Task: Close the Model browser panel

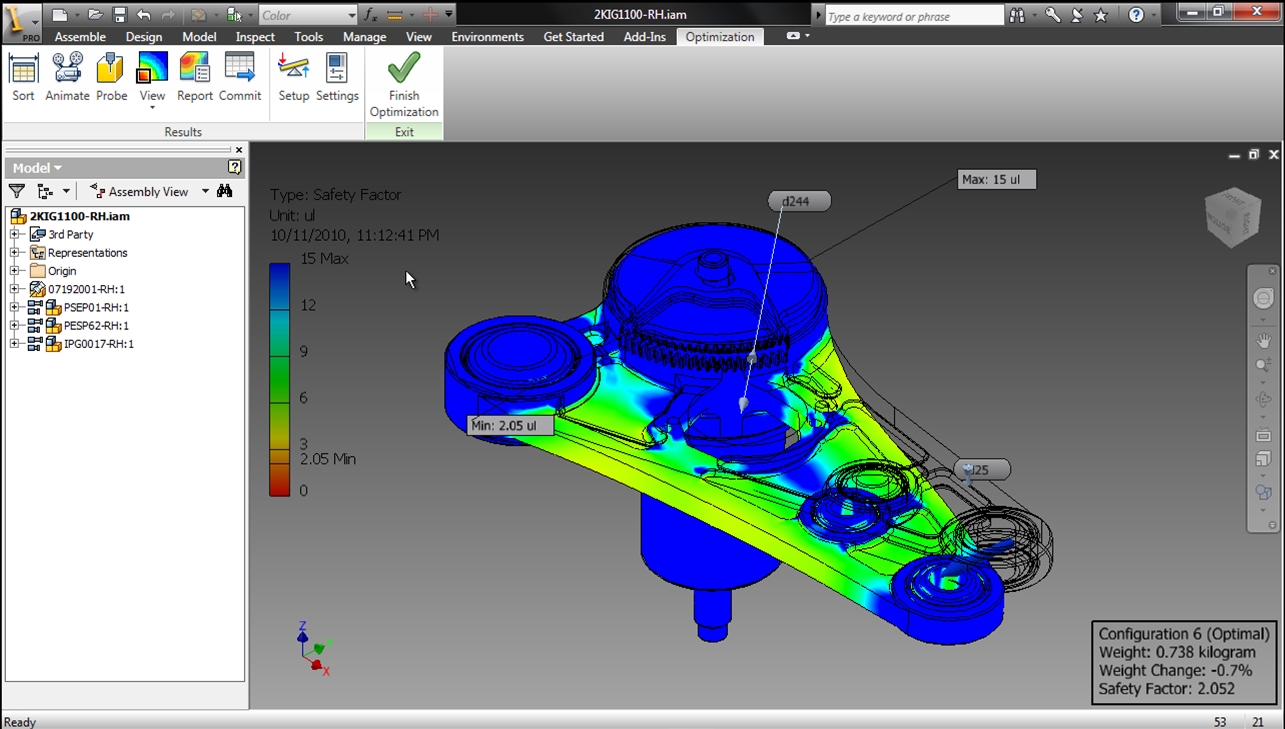Action: (239, 150)
